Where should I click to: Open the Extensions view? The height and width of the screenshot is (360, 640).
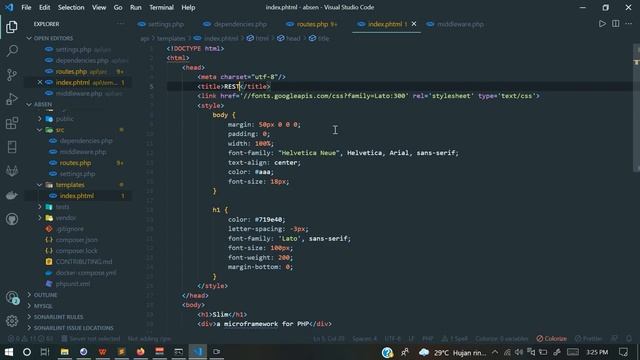12,123
